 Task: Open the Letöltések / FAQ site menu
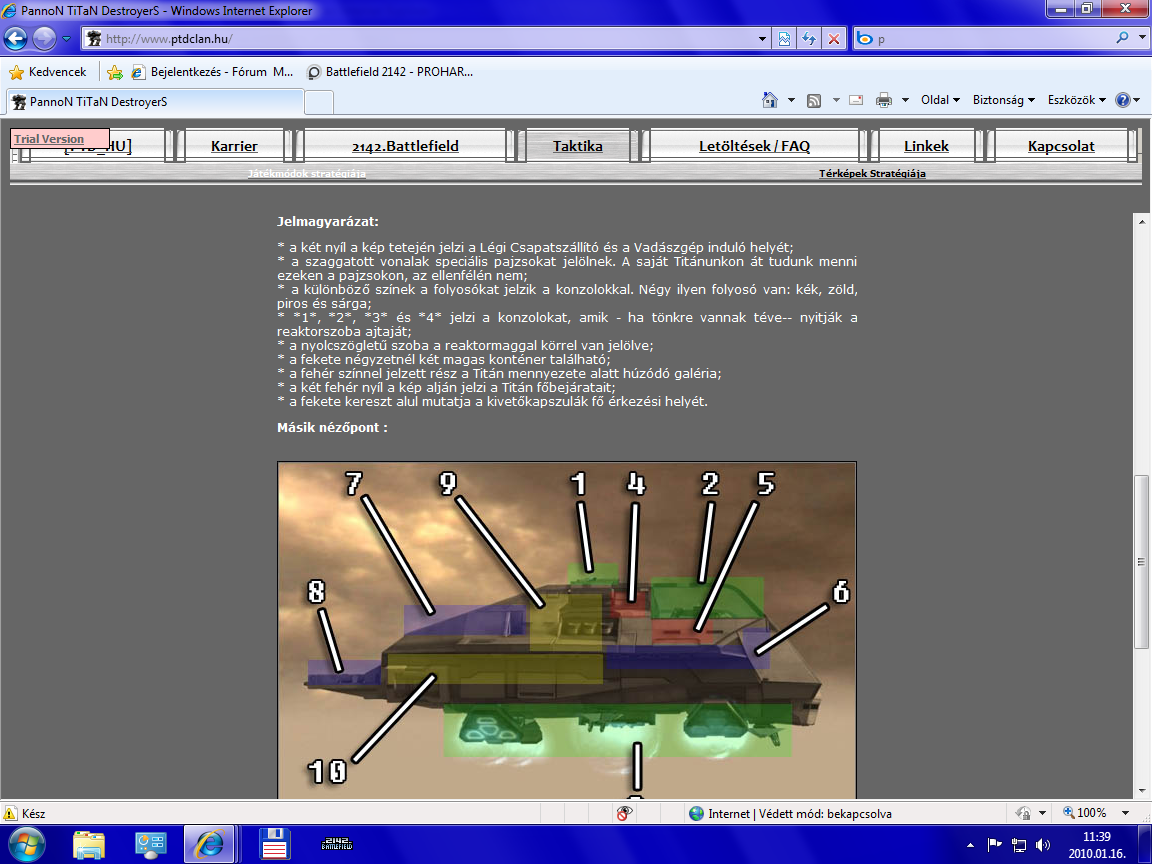tap(754, 145)
